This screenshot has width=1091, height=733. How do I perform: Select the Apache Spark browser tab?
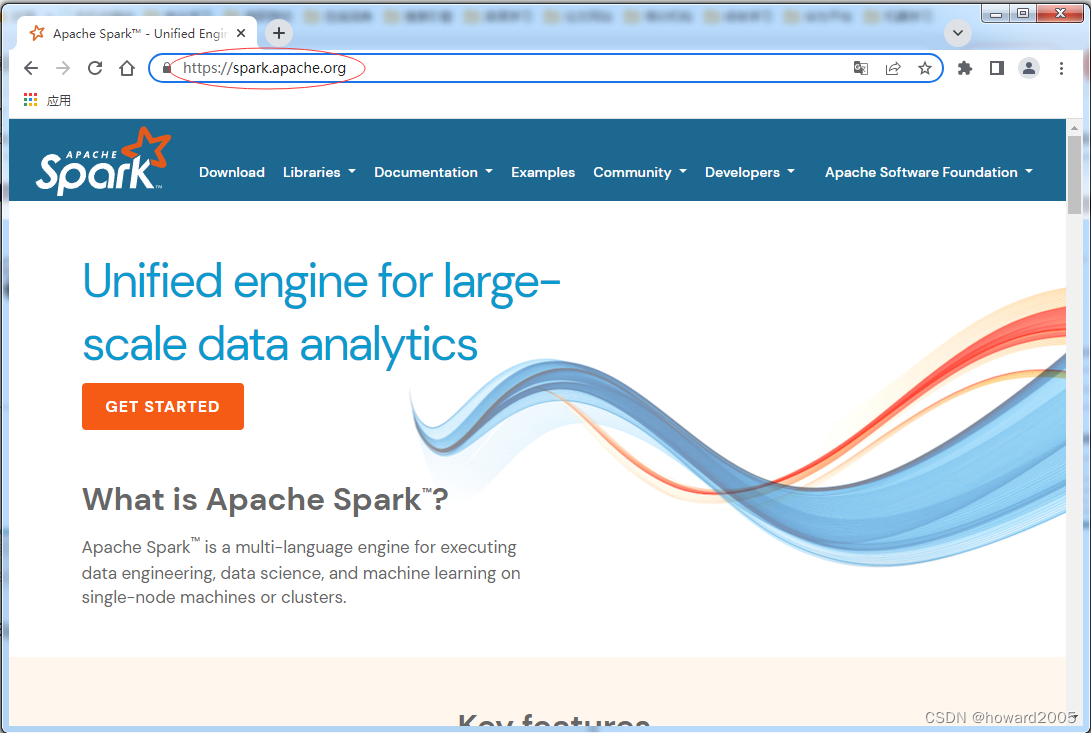137,33
